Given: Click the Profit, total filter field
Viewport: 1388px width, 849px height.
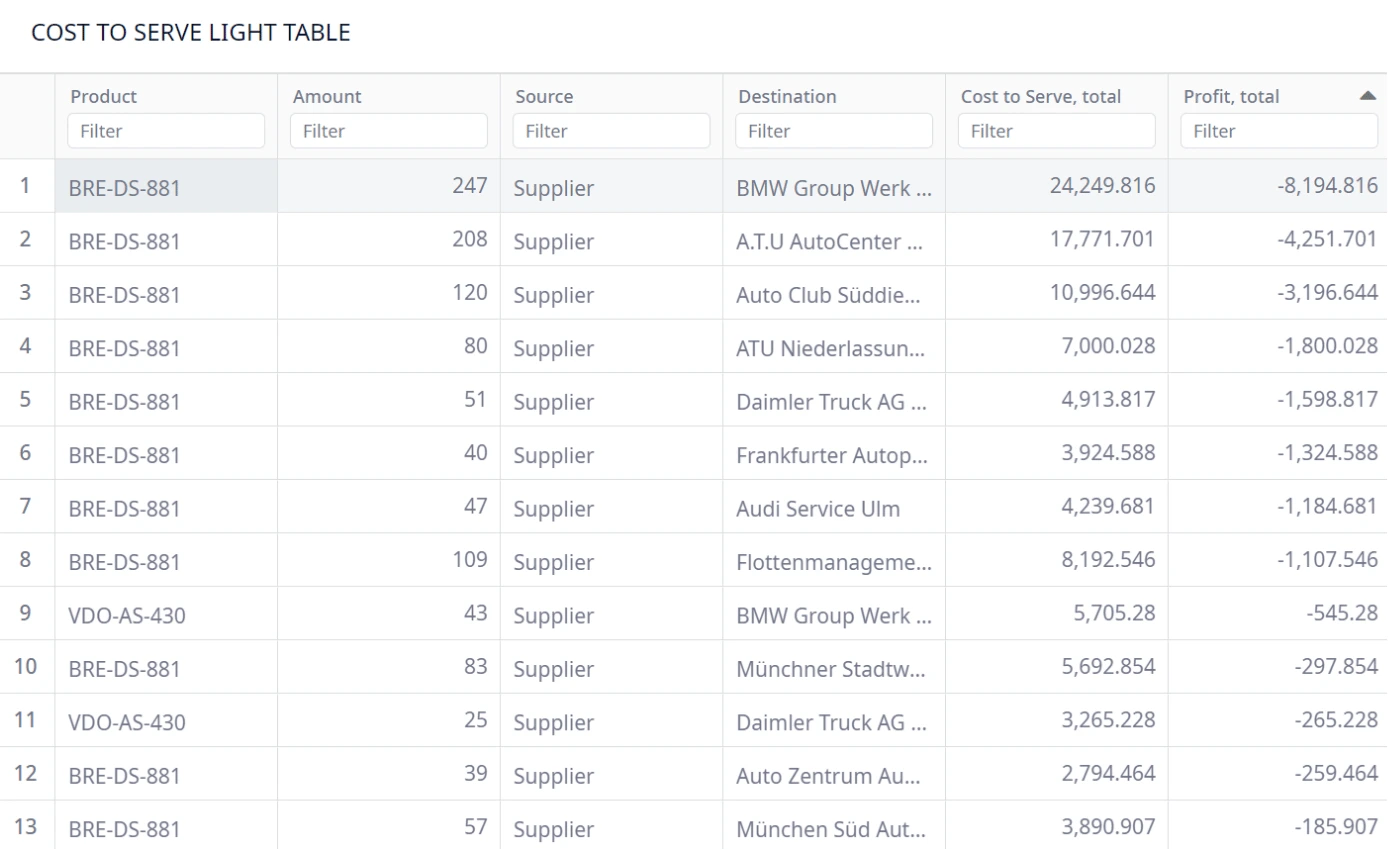Looking at the screenshot, I should 1279,131.
